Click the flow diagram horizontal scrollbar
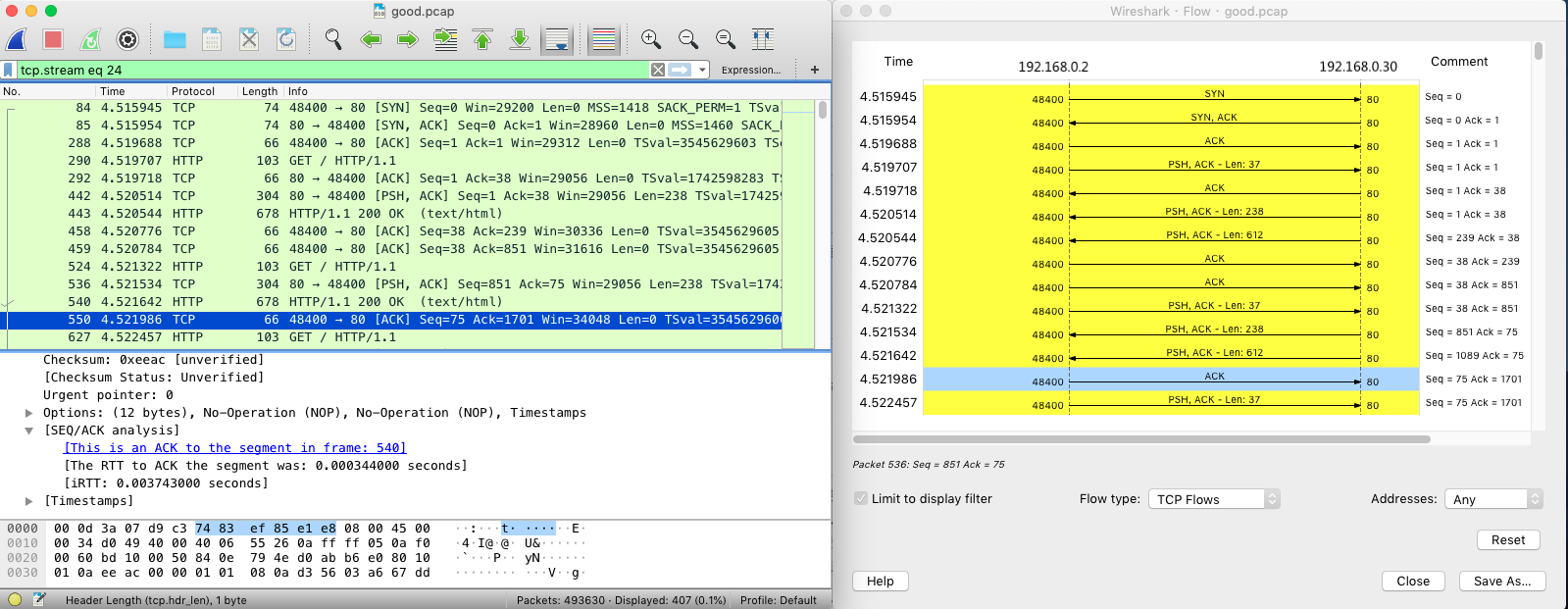Image resolution: width=1568 pixels, height=609 pixels. pyautogui.click(x=1140, y=439)
